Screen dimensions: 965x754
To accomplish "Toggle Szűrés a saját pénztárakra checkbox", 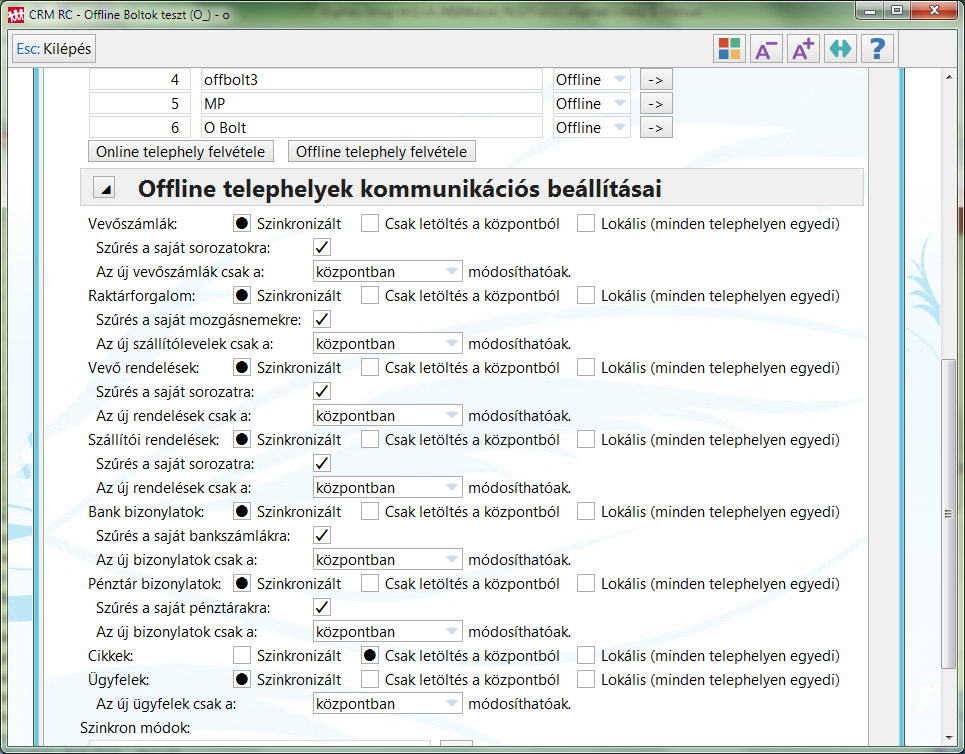I will point(322,608).
